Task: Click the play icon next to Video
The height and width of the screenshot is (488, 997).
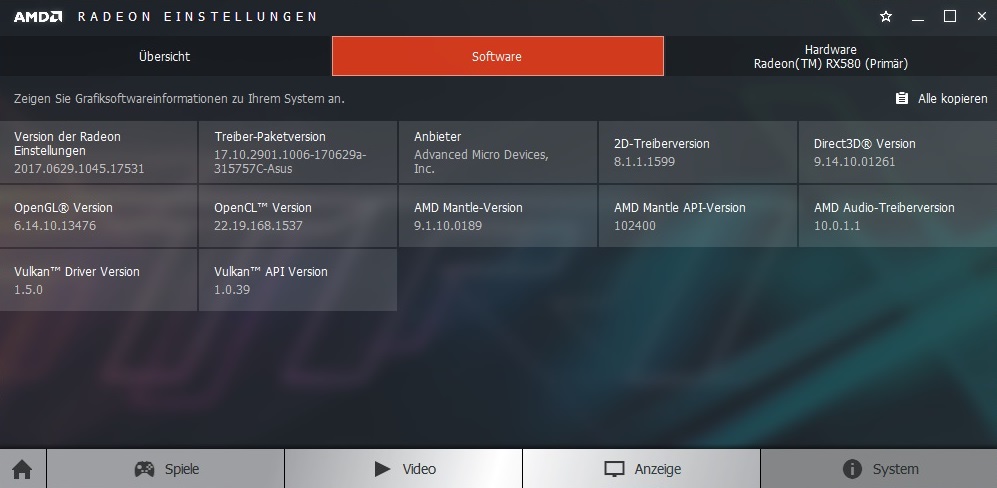Action: click(382, 470)
